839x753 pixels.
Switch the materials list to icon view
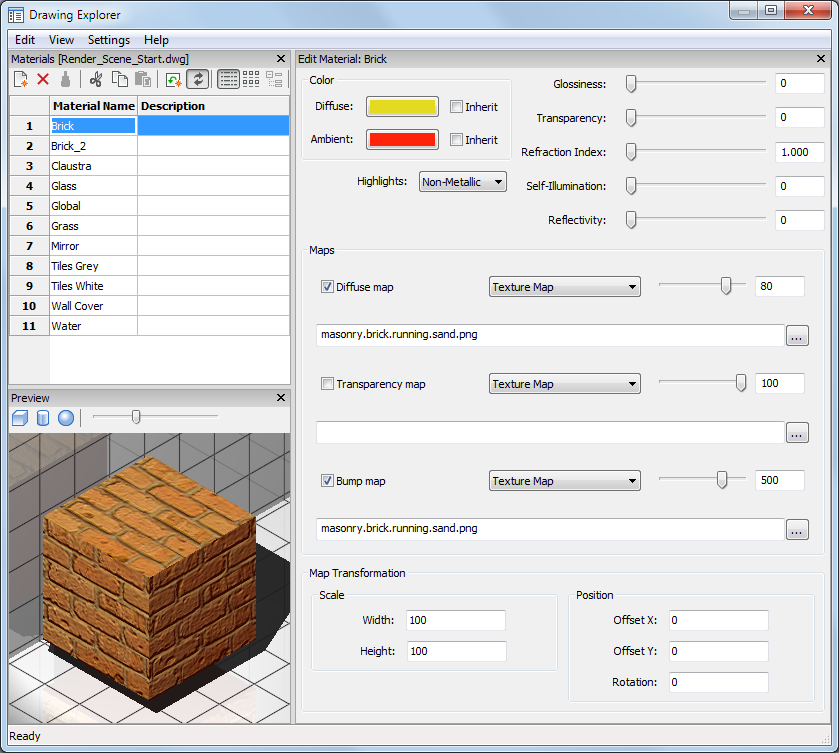251,79
